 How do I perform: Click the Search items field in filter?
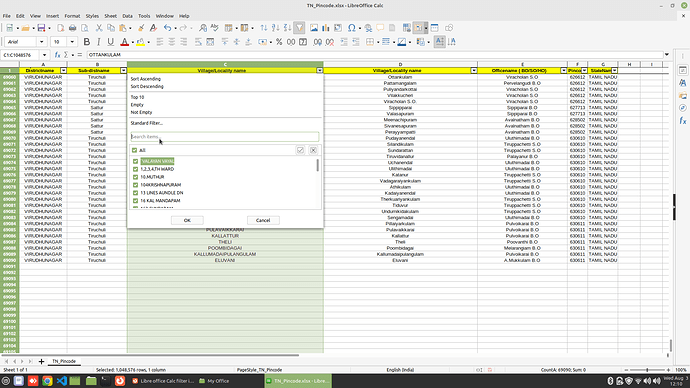225,137
